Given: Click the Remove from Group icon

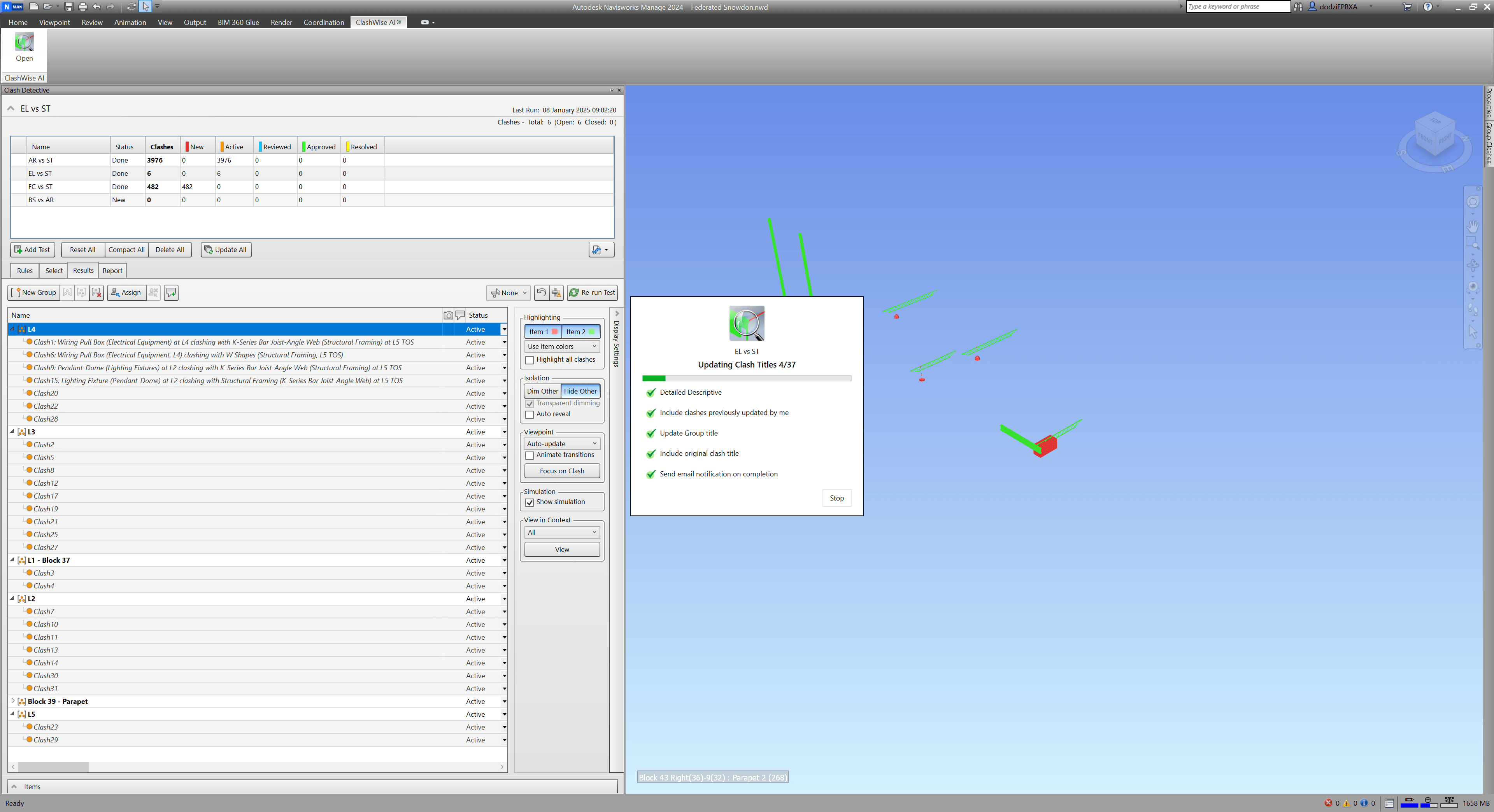Looking at the screenshot, I should click(82, 293).
